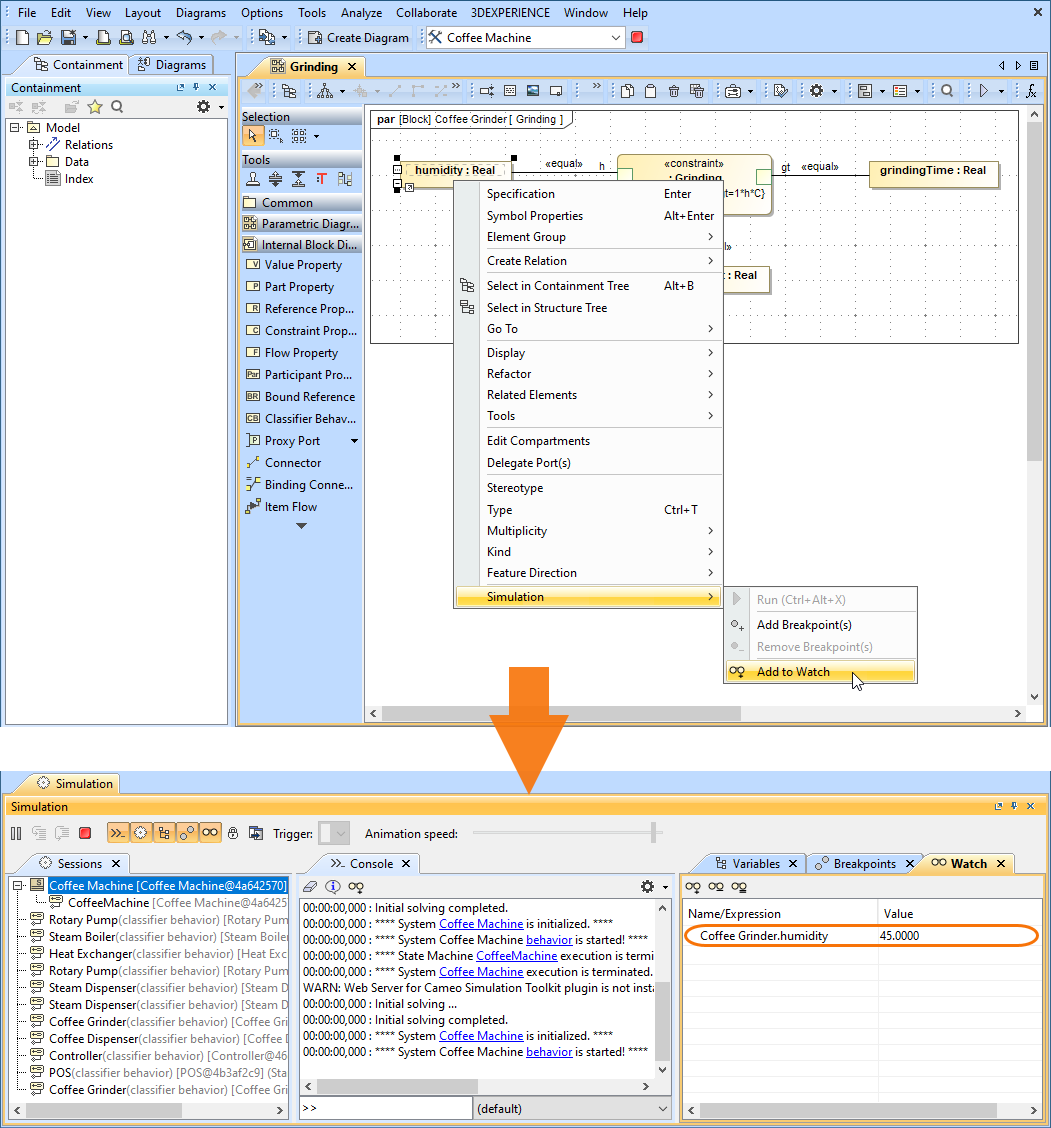1051x1128 pixels.
Task: Toggle the Breakpoints panel button in Simulation toolbar
Action: [x=187, y=833]
